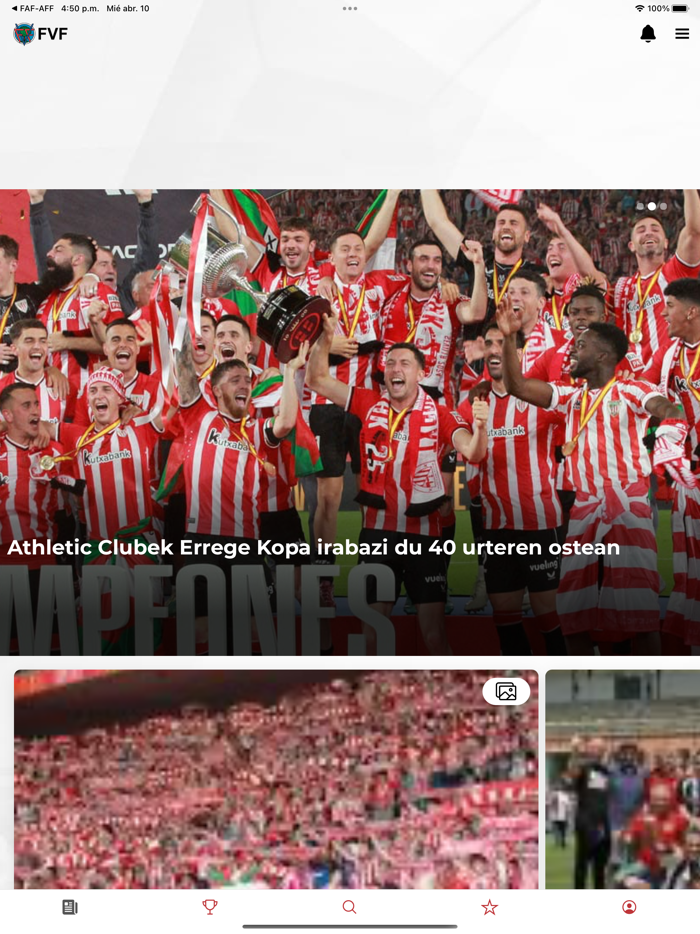Tap the home indicator bar
Viewport: 700px width, 934px height.
(x=350, y=926)
